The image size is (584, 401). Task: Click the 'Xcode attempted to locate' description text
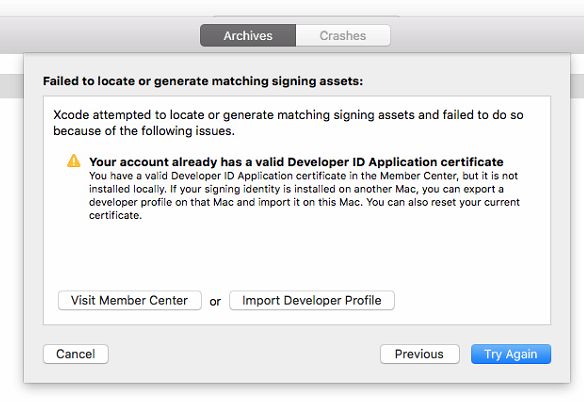288,122
